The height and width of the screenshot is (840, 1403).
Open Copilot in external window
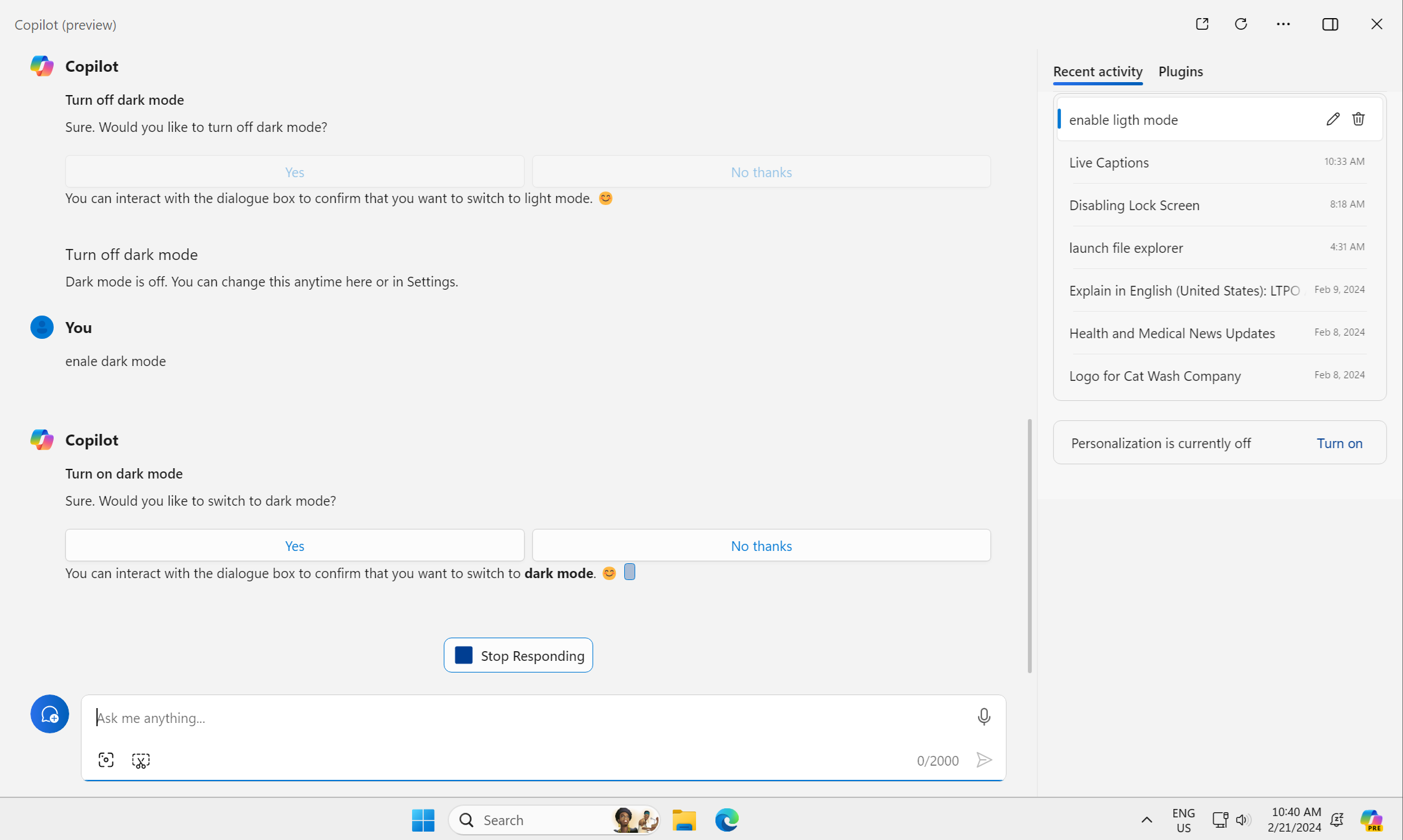1202,24
